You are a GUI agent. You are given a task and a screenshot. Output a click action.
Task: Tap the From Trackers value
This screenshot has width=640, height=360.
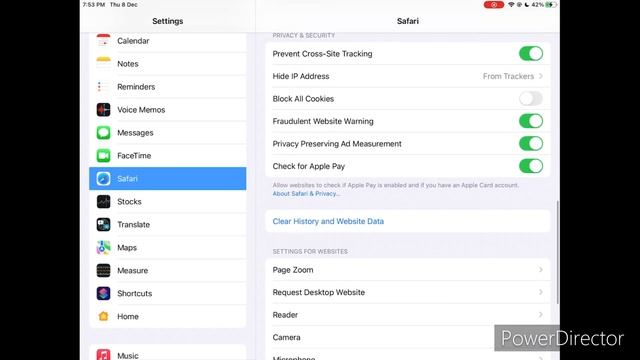508,76
